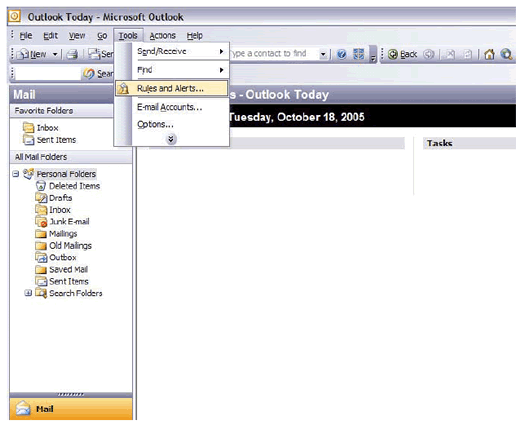The image size is (525, 434).
Task: Expand full Tools menu with chevron
Action: (x=171, y=139)
